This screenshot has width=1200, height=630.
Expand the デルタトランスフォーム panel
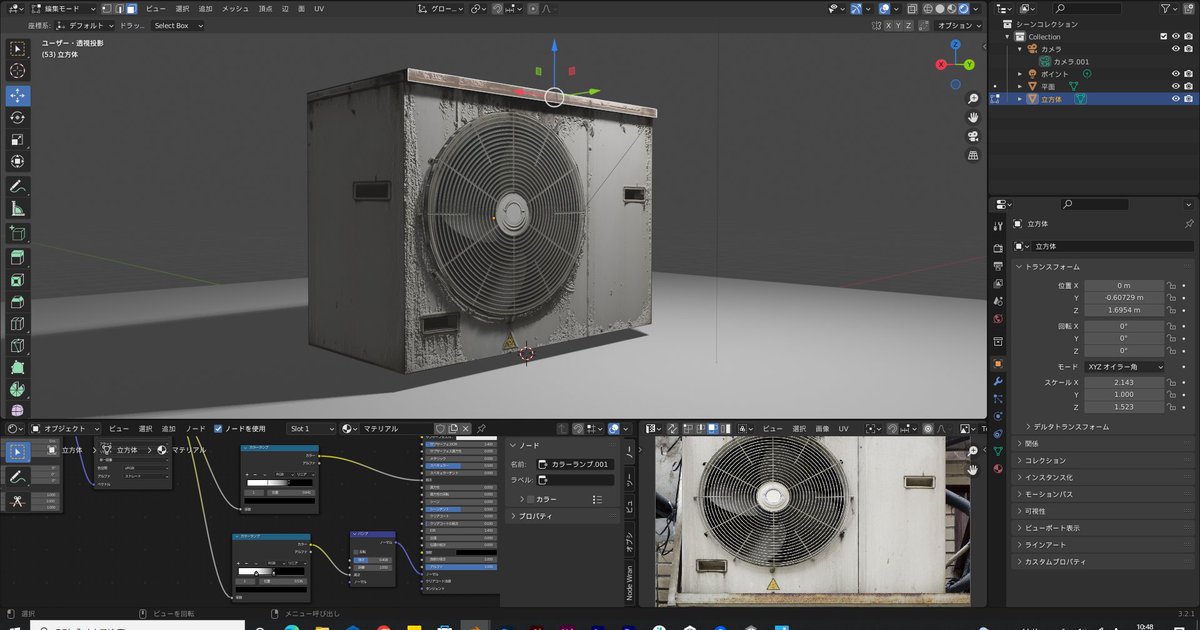[x=1068, y=427]
